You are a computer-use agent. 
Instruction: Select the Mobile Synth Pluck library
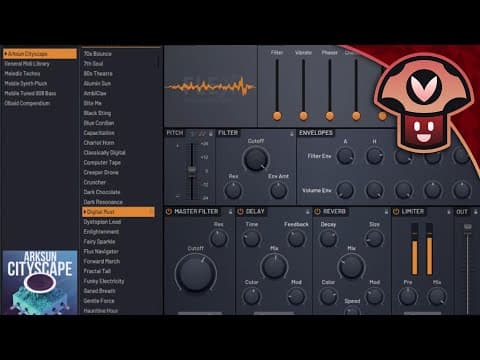click(x=26, y=84)
